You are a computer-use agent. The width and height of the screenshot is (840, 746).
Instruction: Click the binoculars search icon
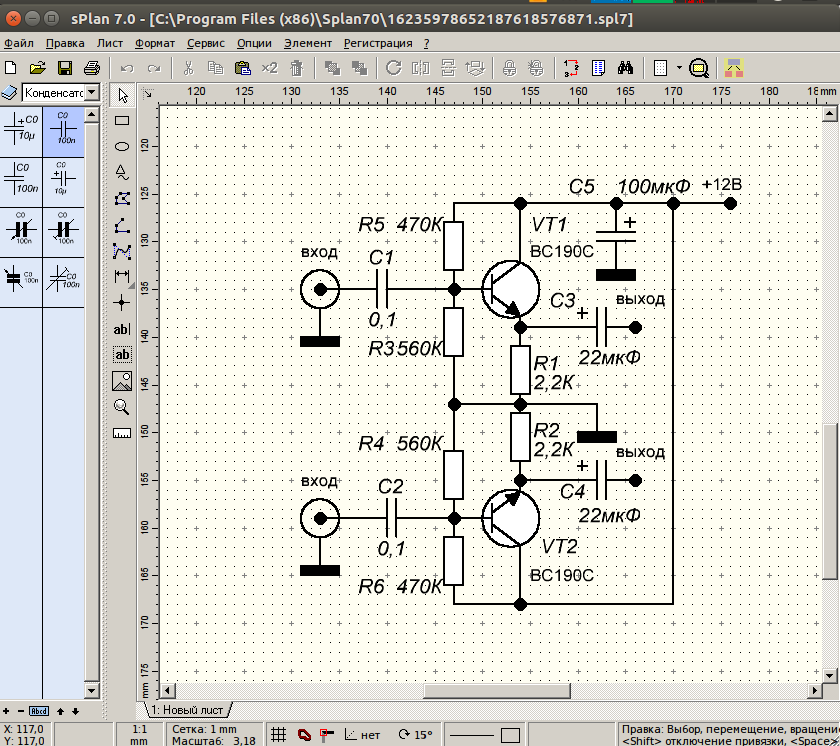(x=626, y=68)
